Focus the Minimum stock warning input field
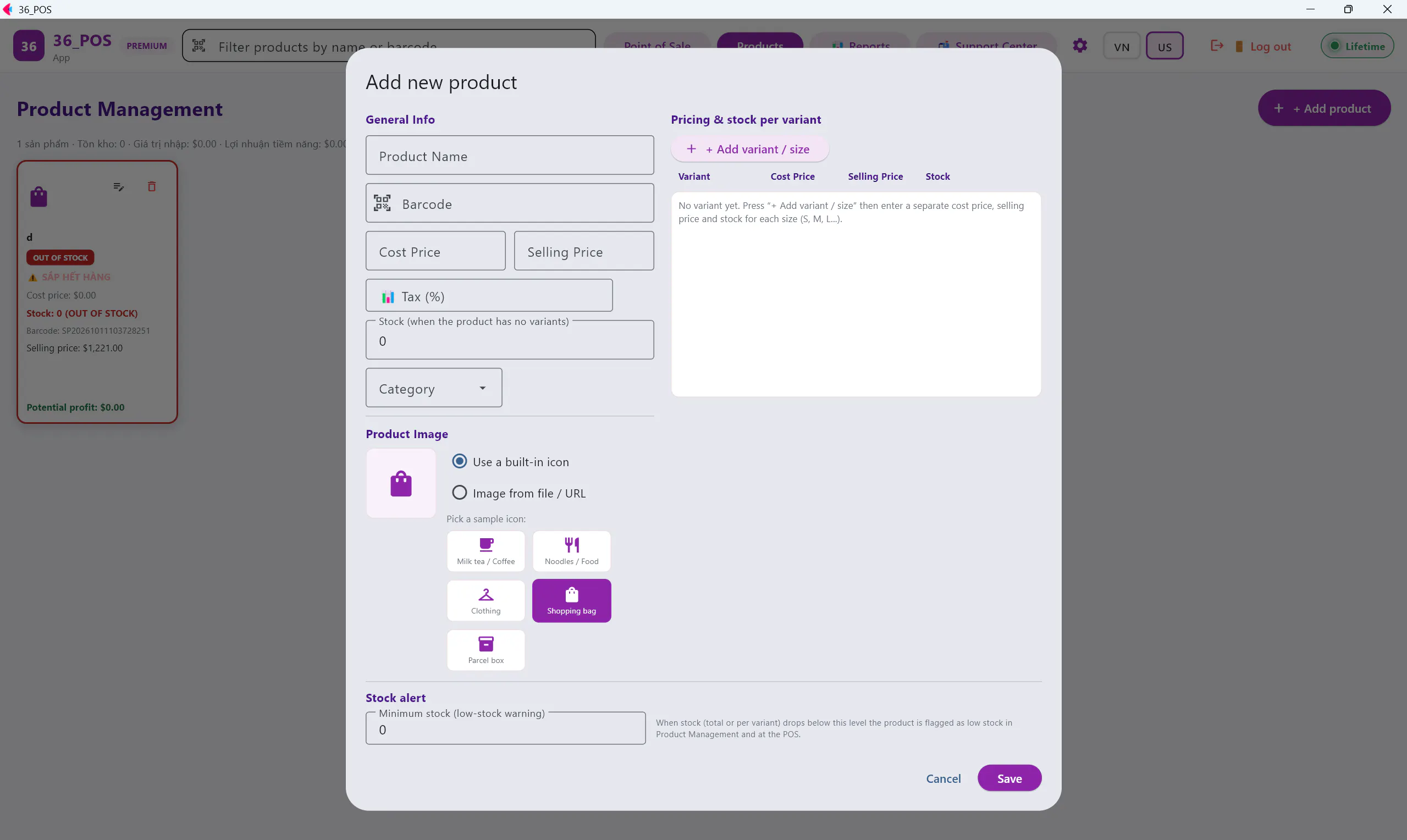 (505, 728)
